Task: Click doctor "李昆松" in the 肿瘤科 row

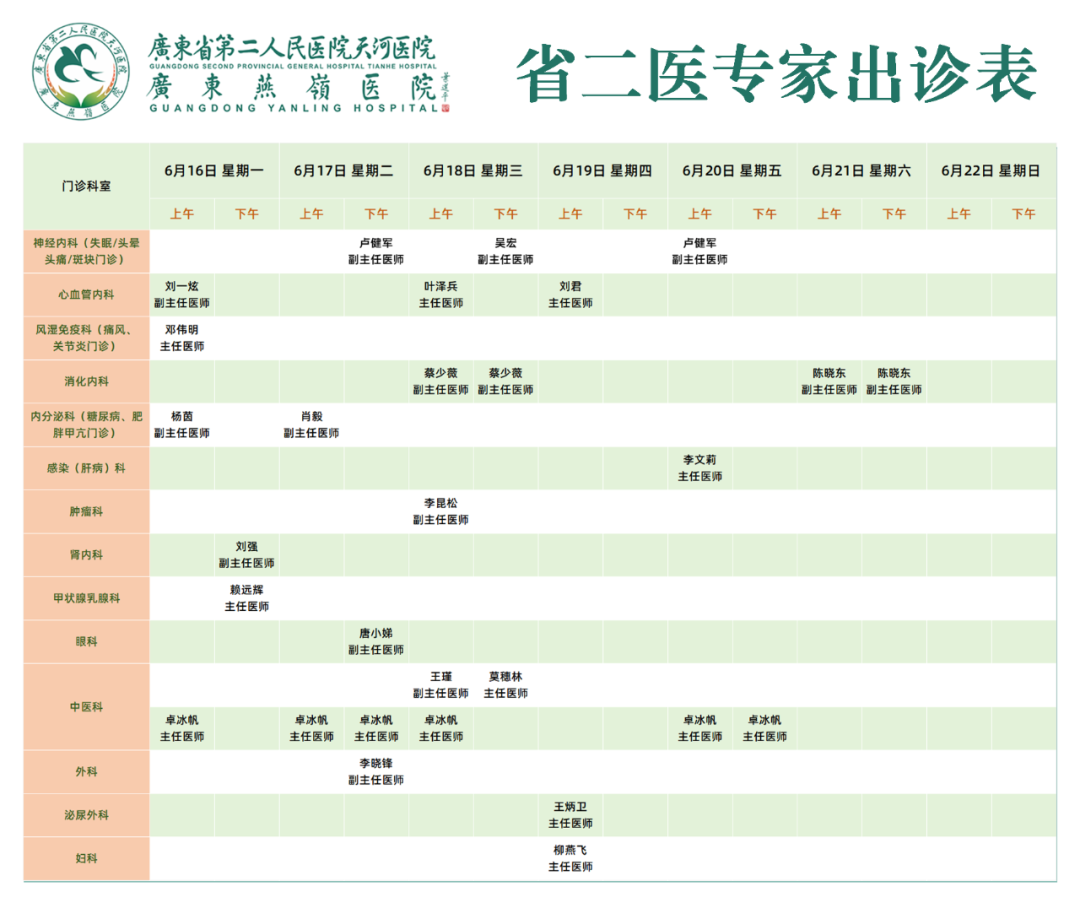Action: click(x=441, y=504)
